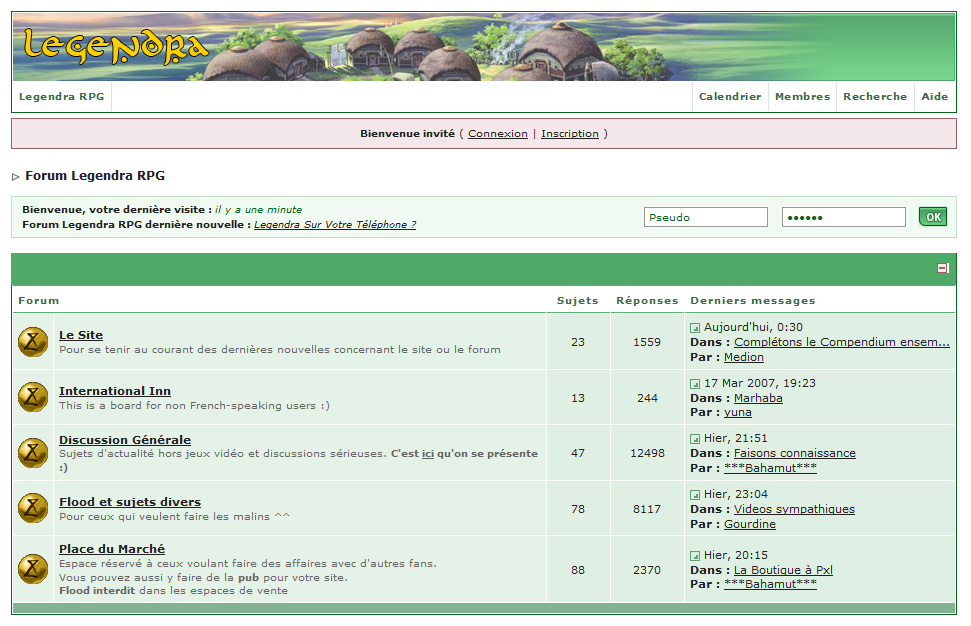Open the Aide menu item

click(934, 97)
